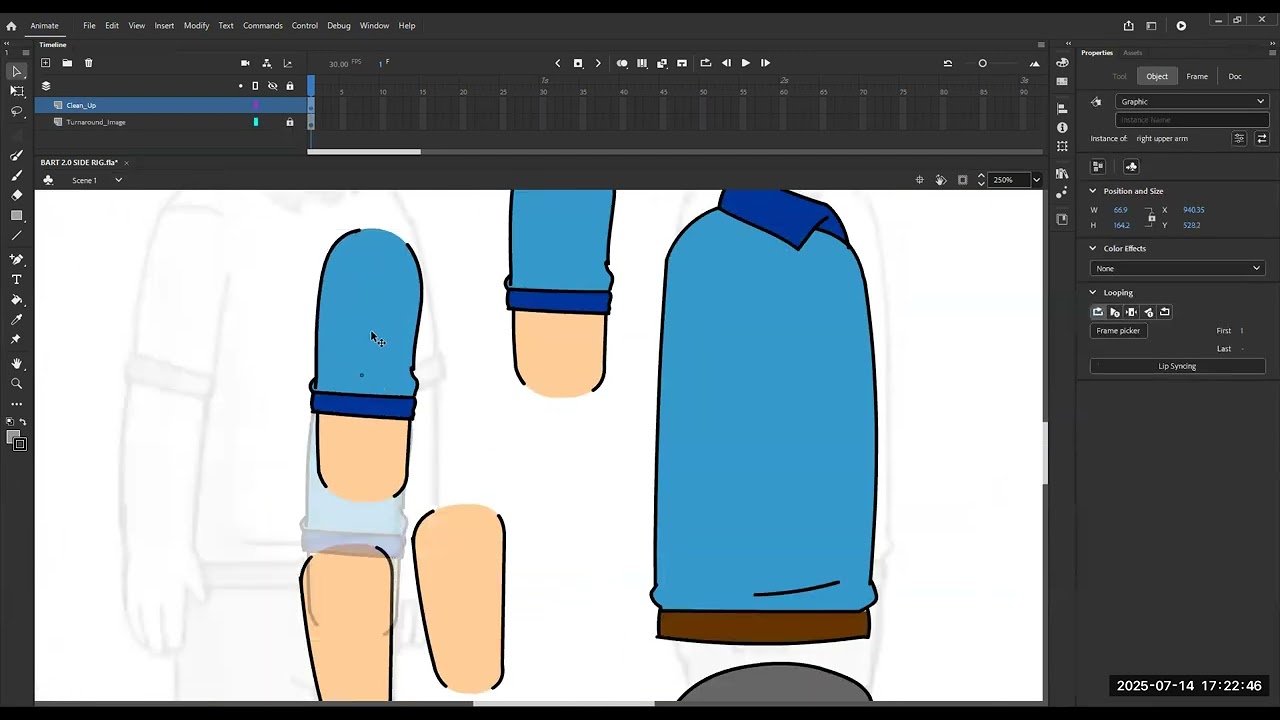Select the Zoom magnifier tool
This screenshot has height=720, width=1280.
(17, 383)
